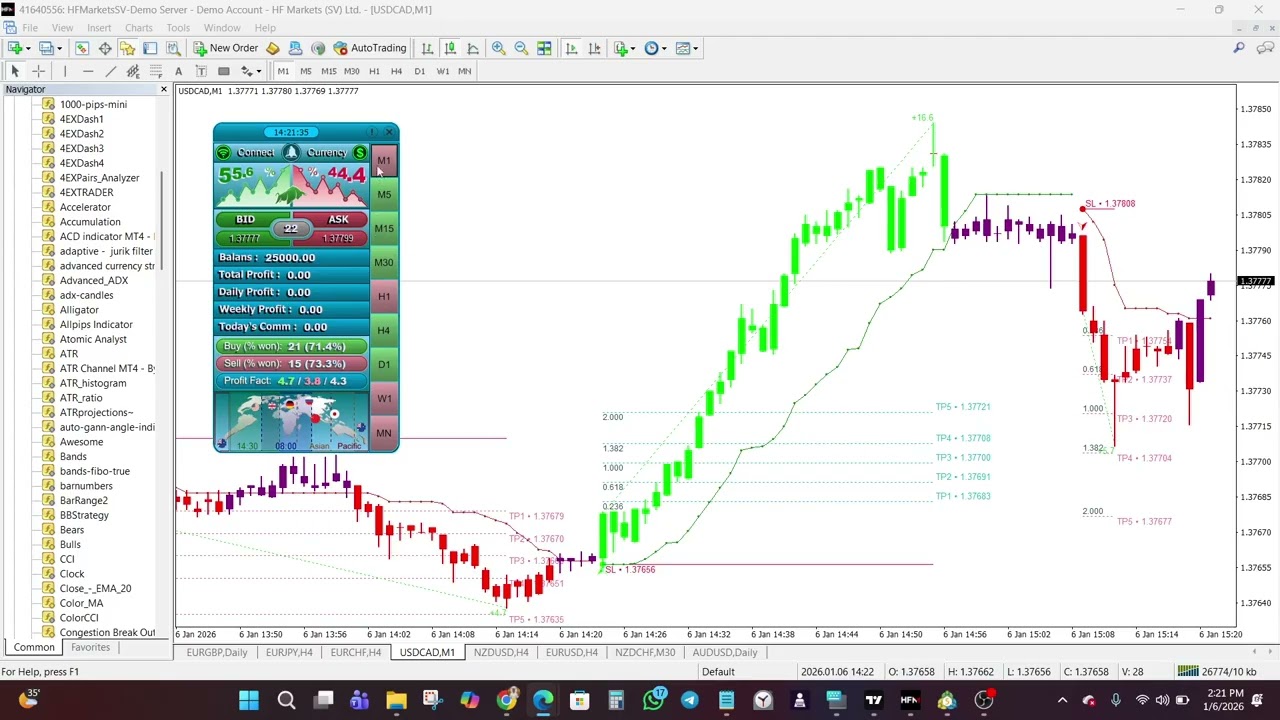Zoom out of the chart
Screen dimensions: 1280x720
(x=521, y=48)
